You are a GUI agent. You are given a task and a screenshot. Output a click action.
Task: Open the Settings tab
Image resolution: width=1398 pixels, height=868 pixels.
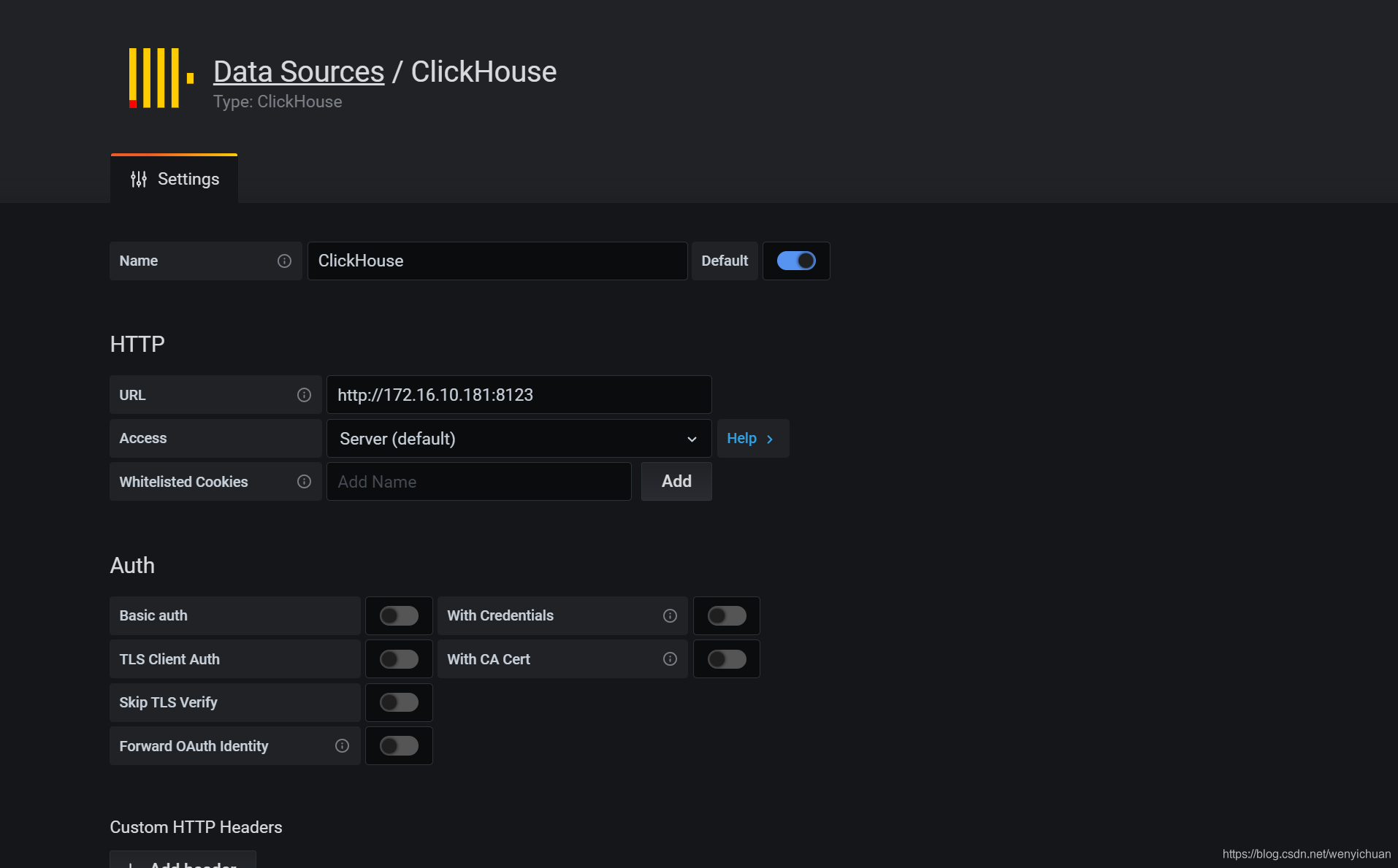pos(174,179)
